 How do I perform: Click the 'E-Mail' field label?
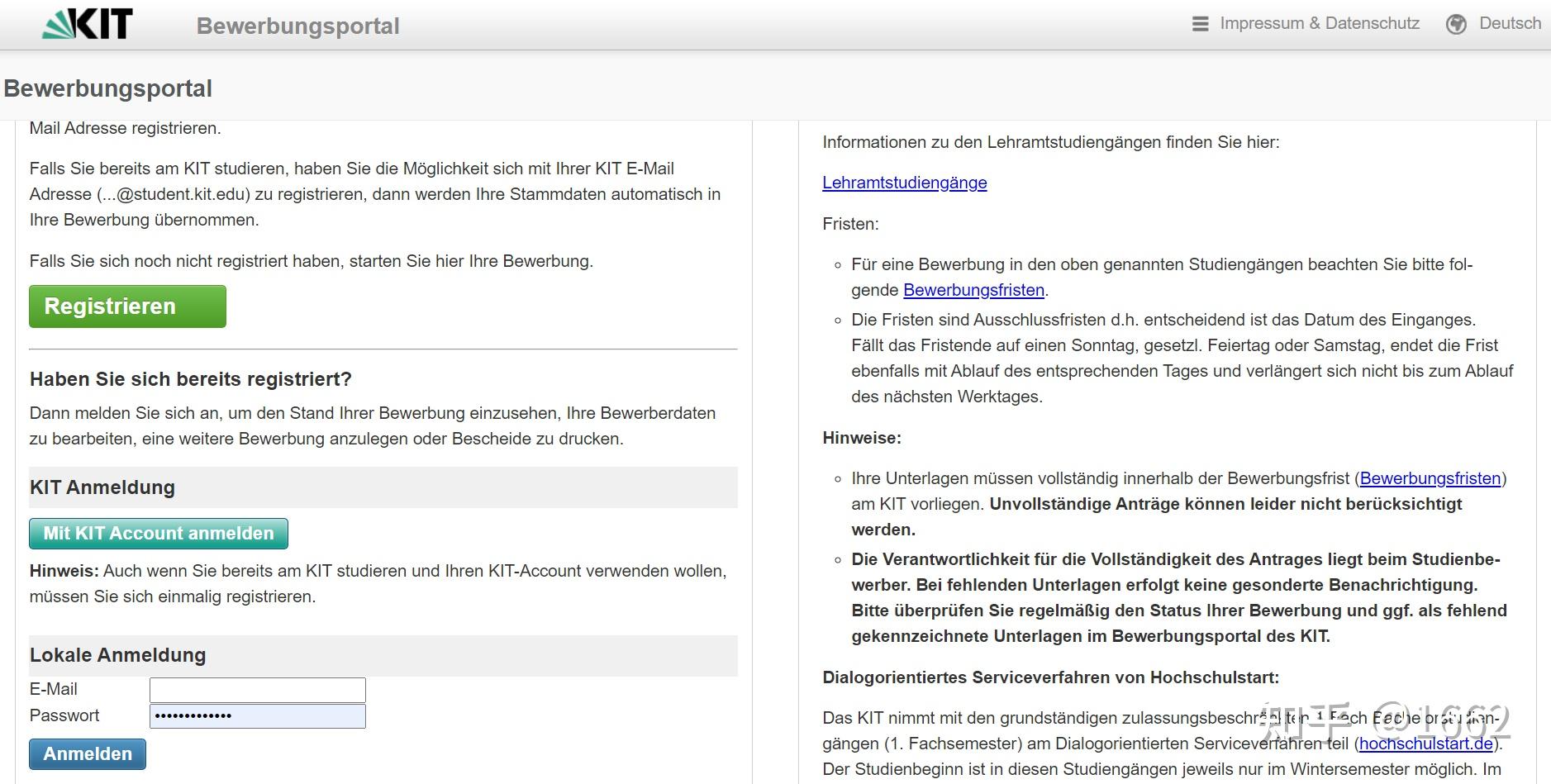(54, 689)
